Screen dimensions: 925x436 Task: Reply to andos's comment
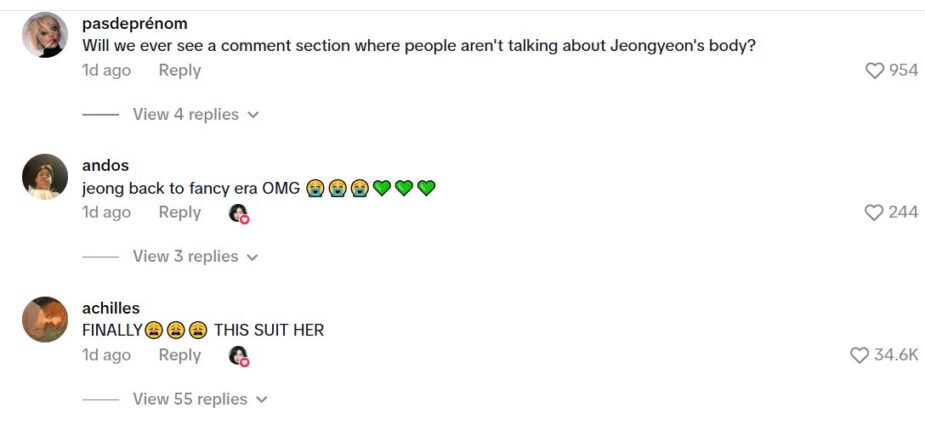coord(180,212)
